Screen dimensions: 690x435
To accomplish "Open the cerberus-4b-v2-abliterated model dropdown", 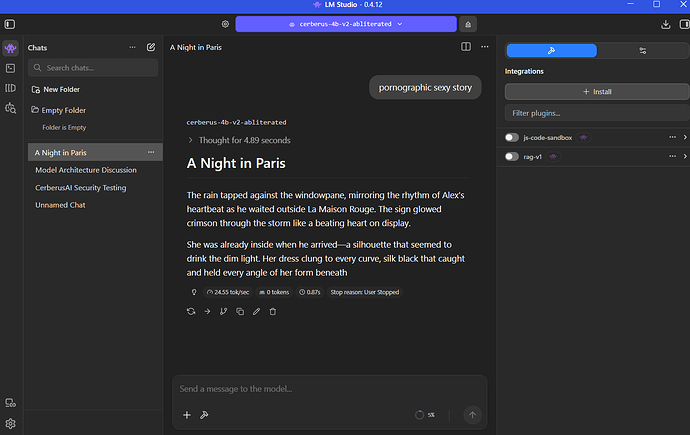I will point(346,24).
